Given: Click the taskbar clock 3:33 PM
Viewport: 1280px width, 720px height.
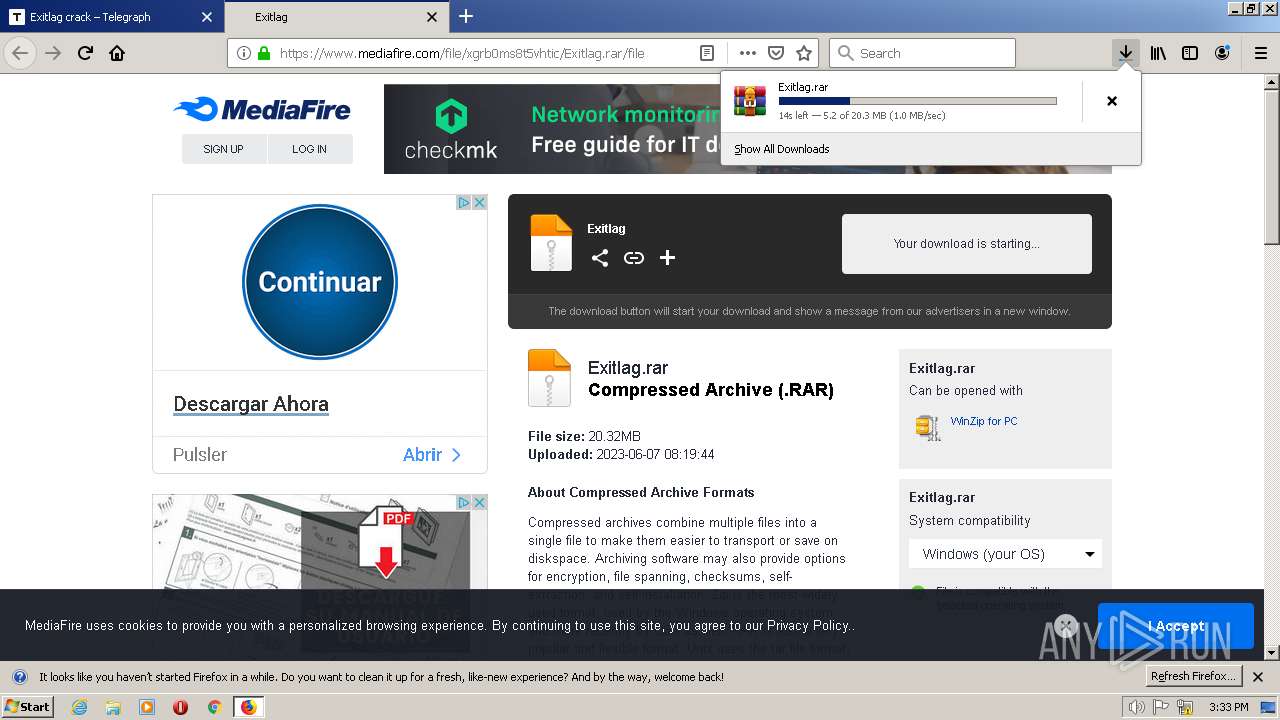Looking at the screenshot, I should 1229,707.
